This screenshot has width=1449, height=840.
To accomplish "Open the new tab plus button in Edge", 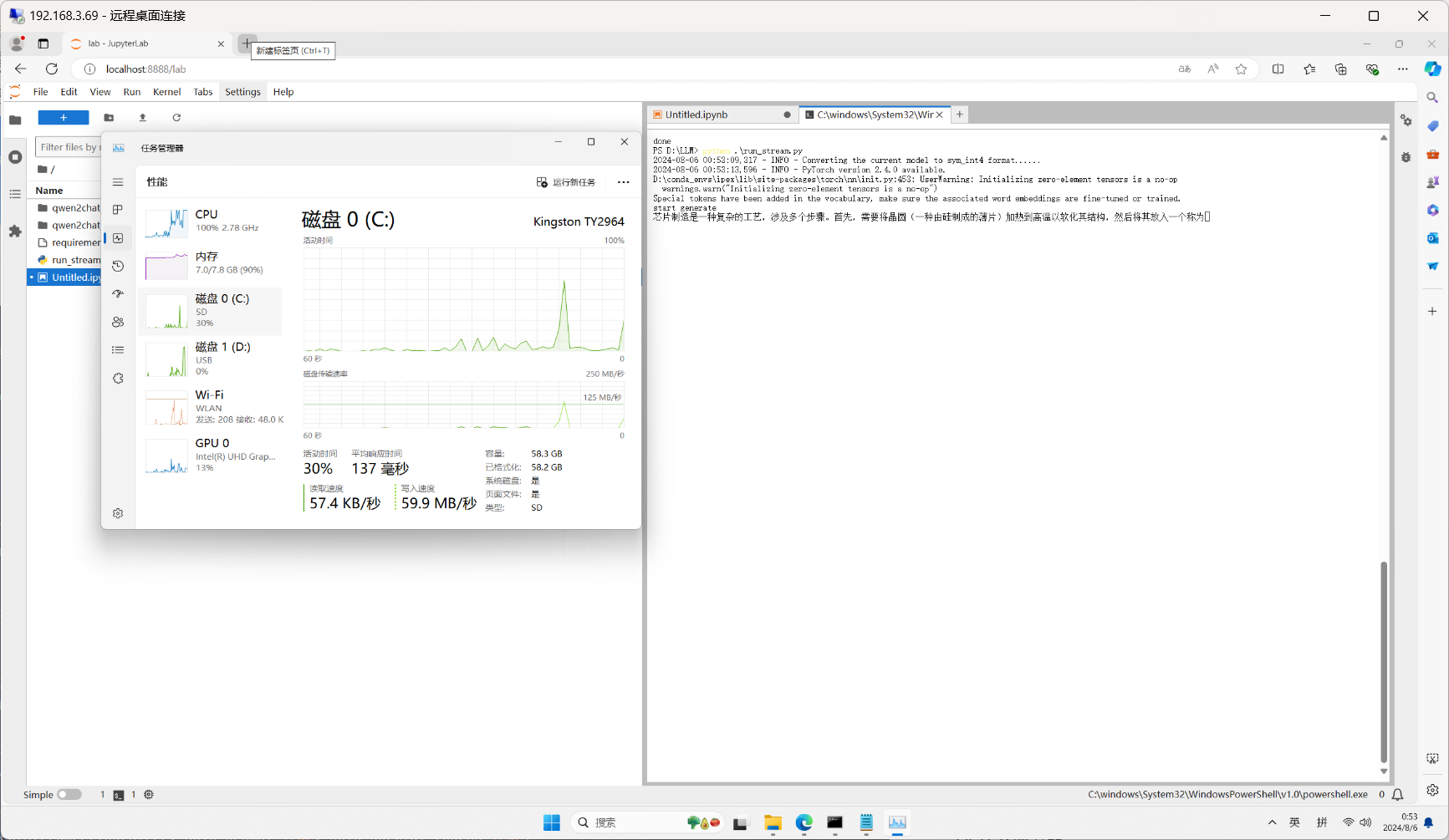I will click(x=247, y=43).
